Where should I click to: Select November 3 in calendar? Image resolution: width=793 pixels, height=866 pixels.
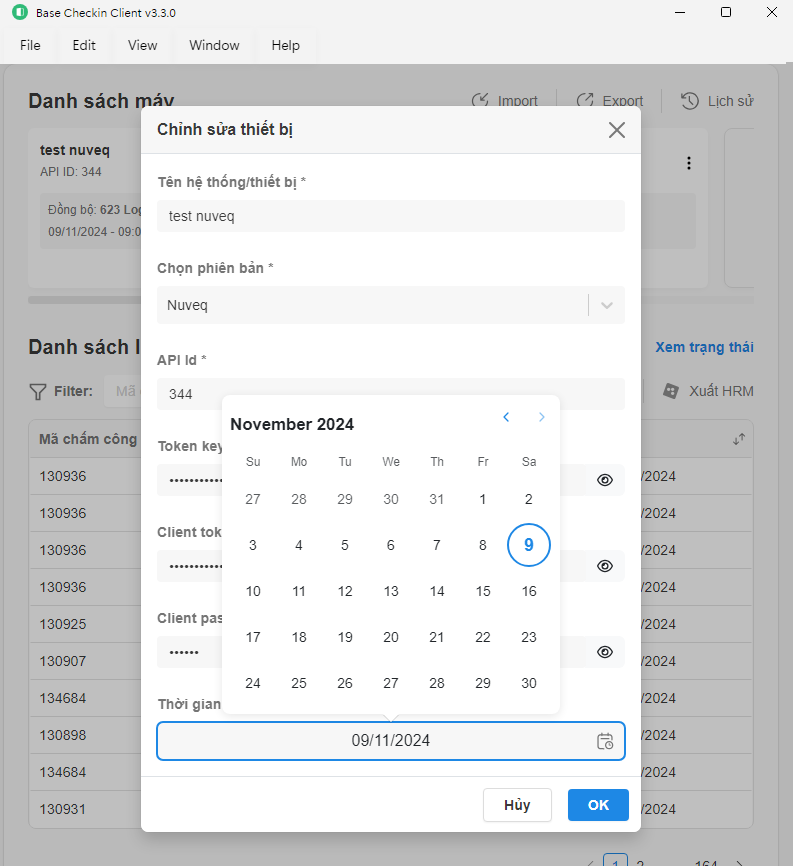point(252,546)
